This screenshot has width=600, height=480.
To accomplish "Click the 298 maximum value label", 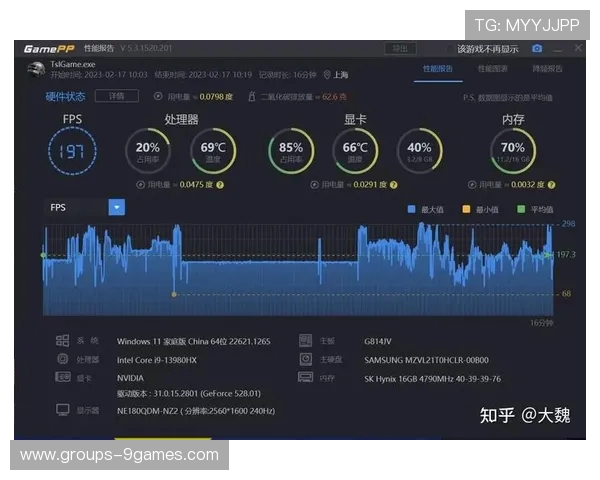I will pyautogui.click(x=568, y=224).
